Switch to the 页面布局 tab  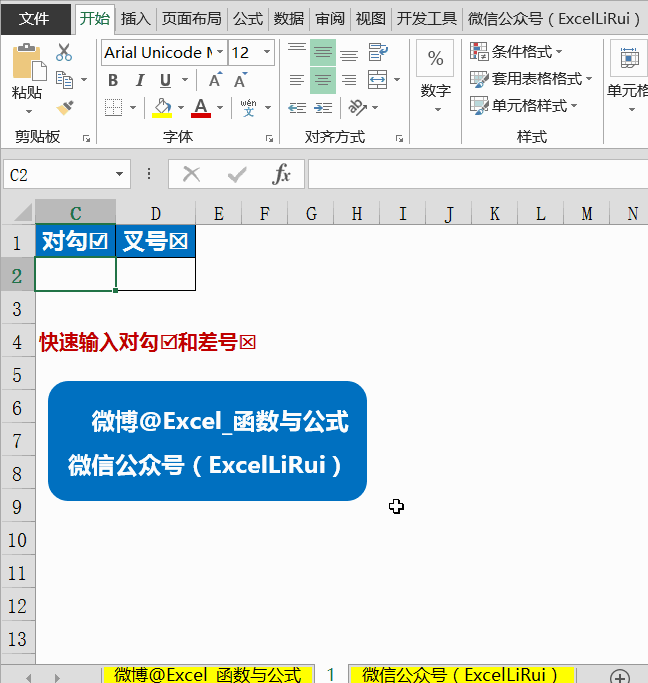click(192, 19)
